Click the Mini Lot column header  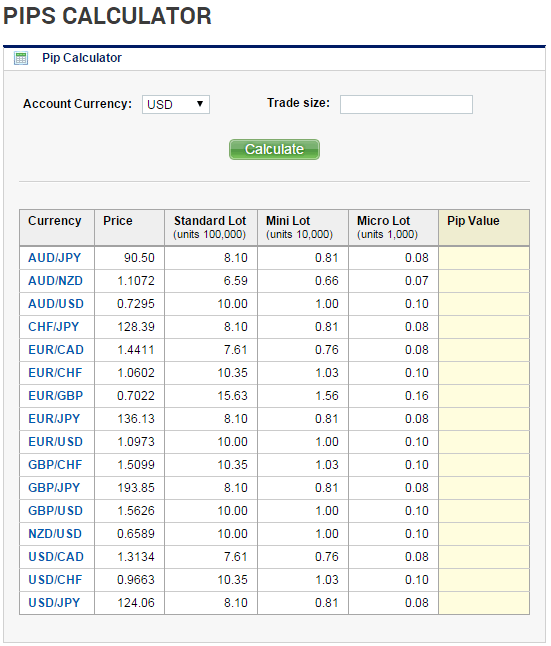[303, 227]
